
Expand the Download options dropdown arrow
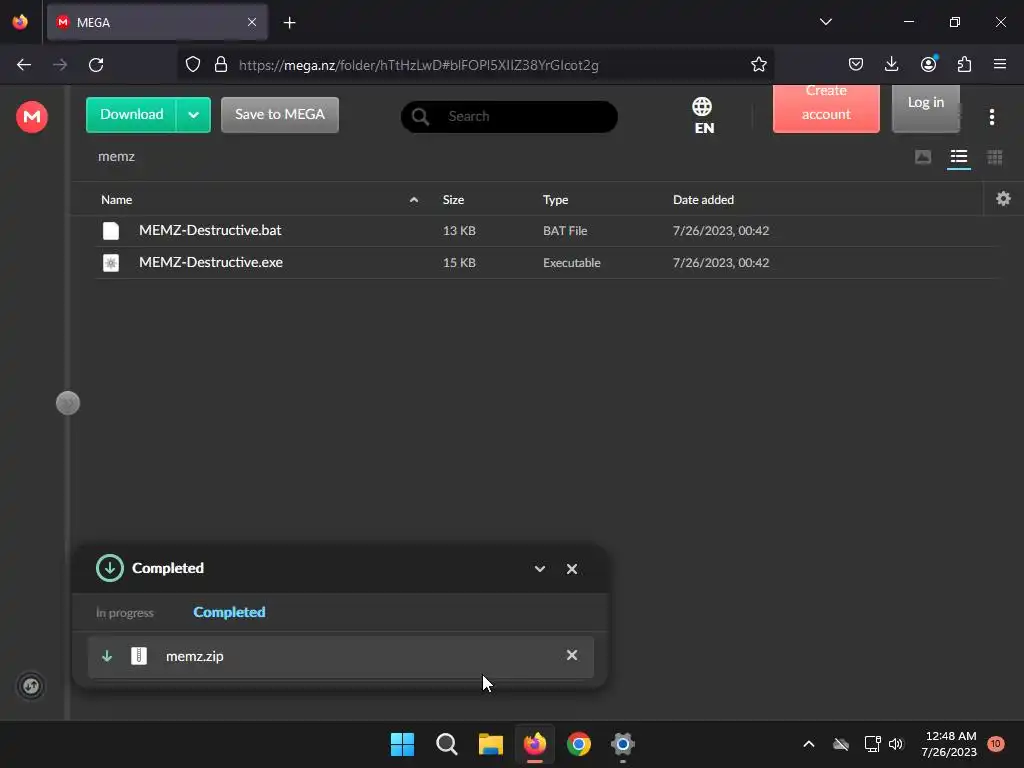(x=193, y=115)
